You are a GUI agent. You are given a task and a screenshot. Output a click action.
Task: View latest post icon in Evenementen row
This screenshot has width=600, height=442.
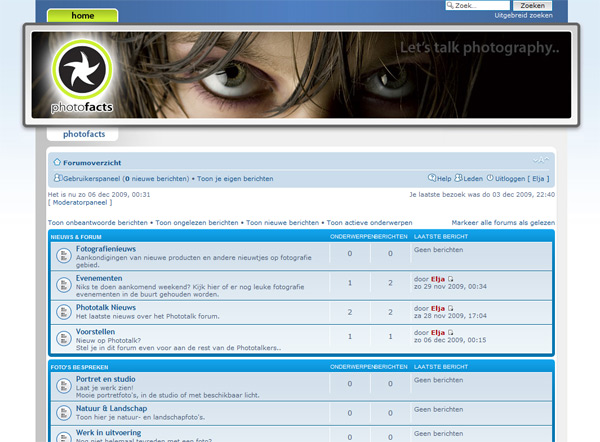click(x=451, y=279)
